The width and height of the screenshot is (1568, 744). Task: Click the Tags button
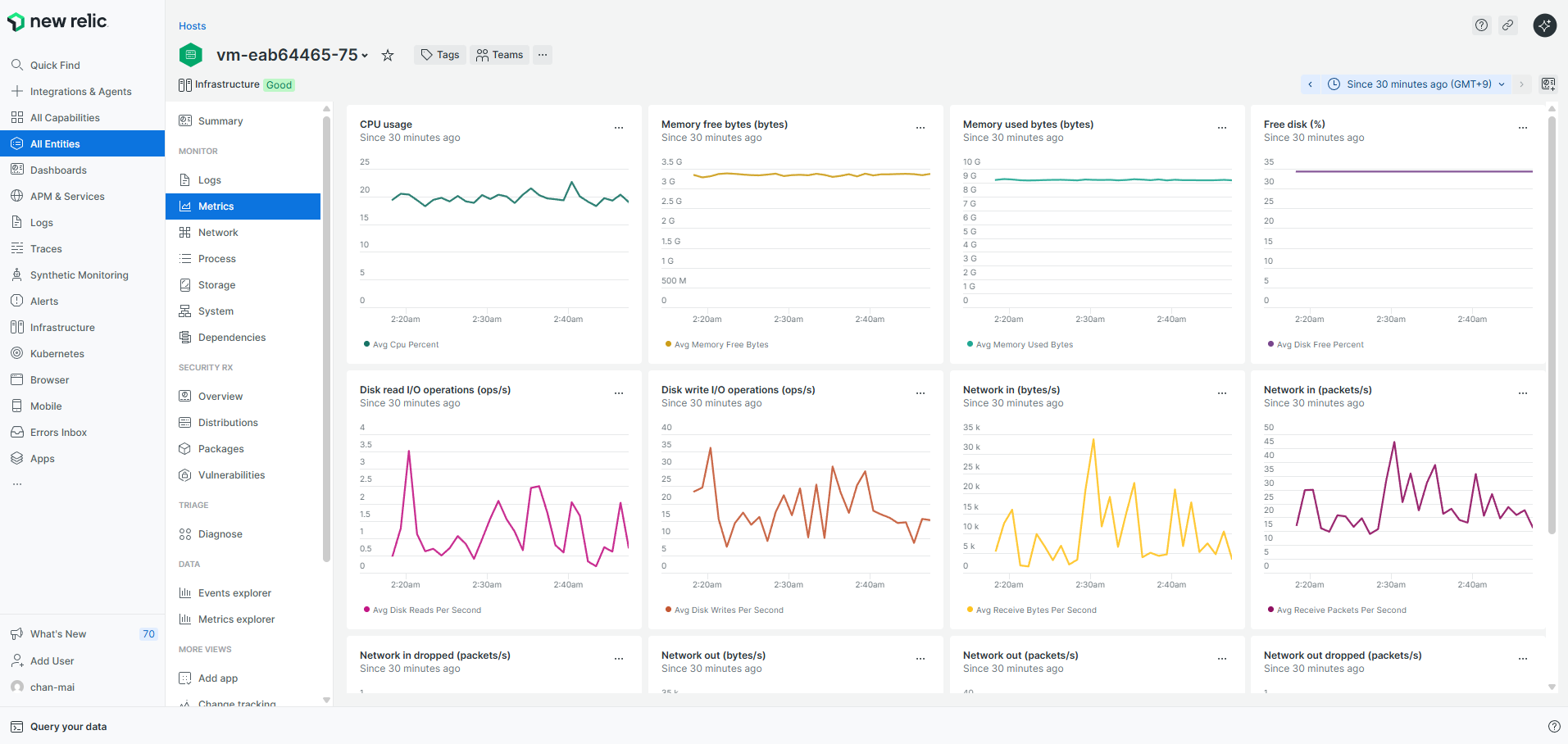(440, 55)
